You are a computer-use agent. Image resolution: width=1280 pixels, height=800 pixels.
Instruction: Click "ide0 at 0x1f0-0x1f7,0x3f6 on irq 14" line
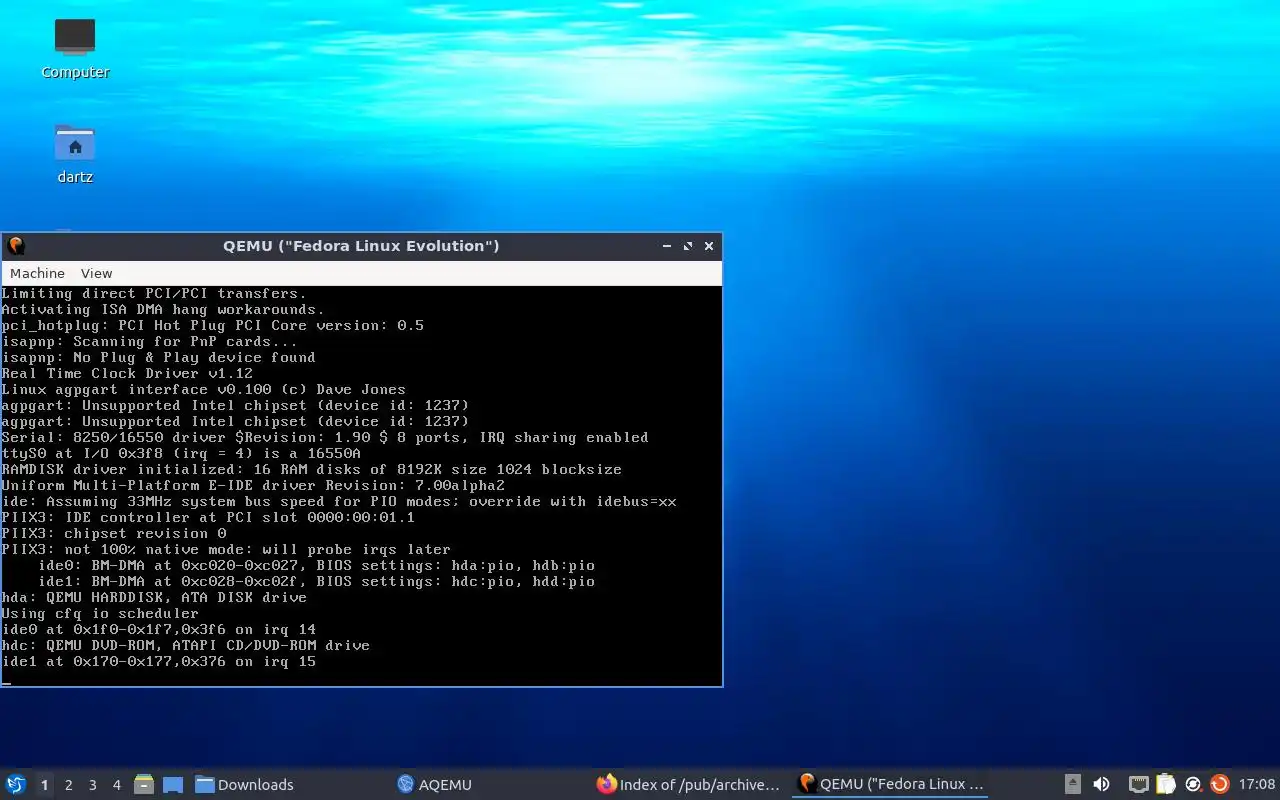pyautogui.click(x=159, y=630)
